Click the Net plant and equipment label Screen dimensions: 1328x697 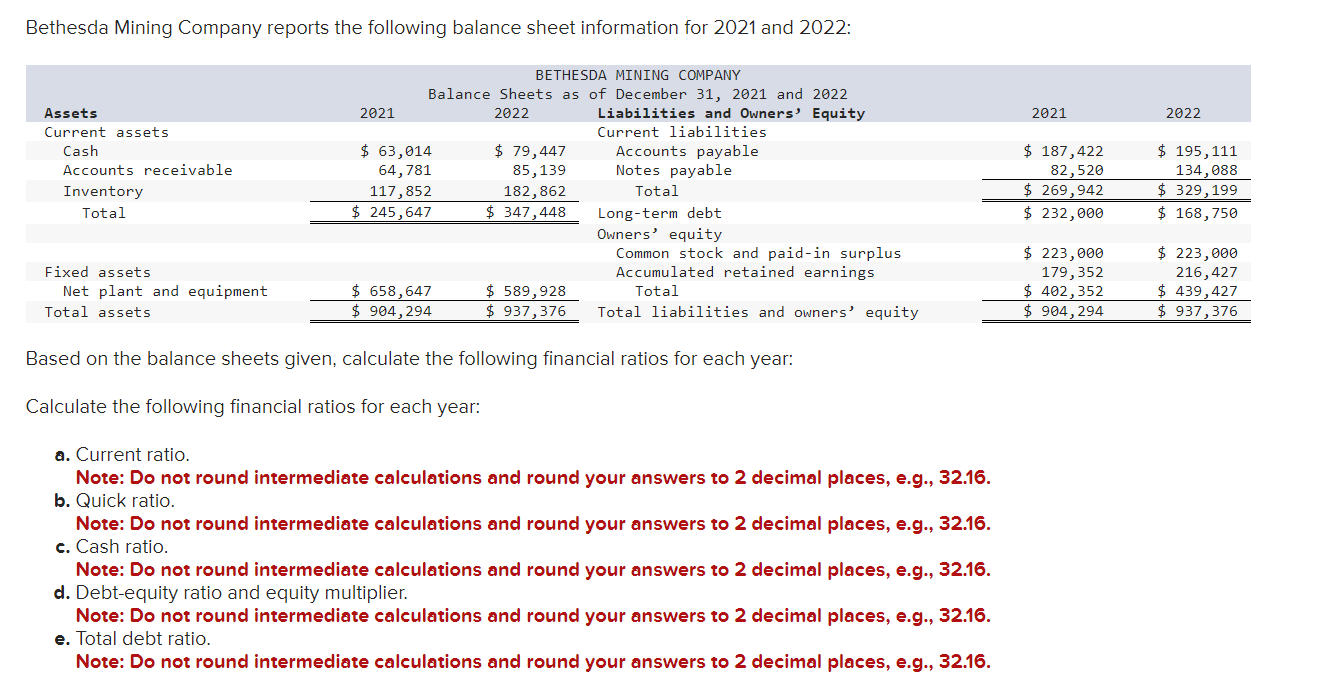point(165,291)
